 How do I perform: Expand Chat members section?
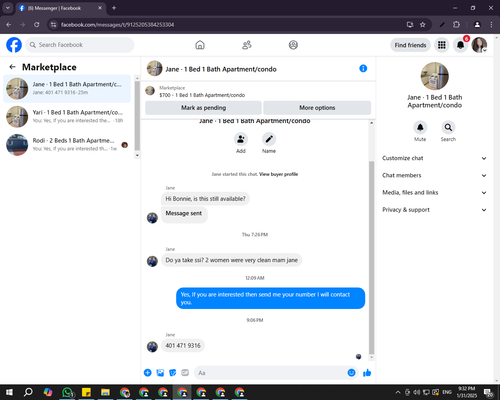tap(434, 175)
